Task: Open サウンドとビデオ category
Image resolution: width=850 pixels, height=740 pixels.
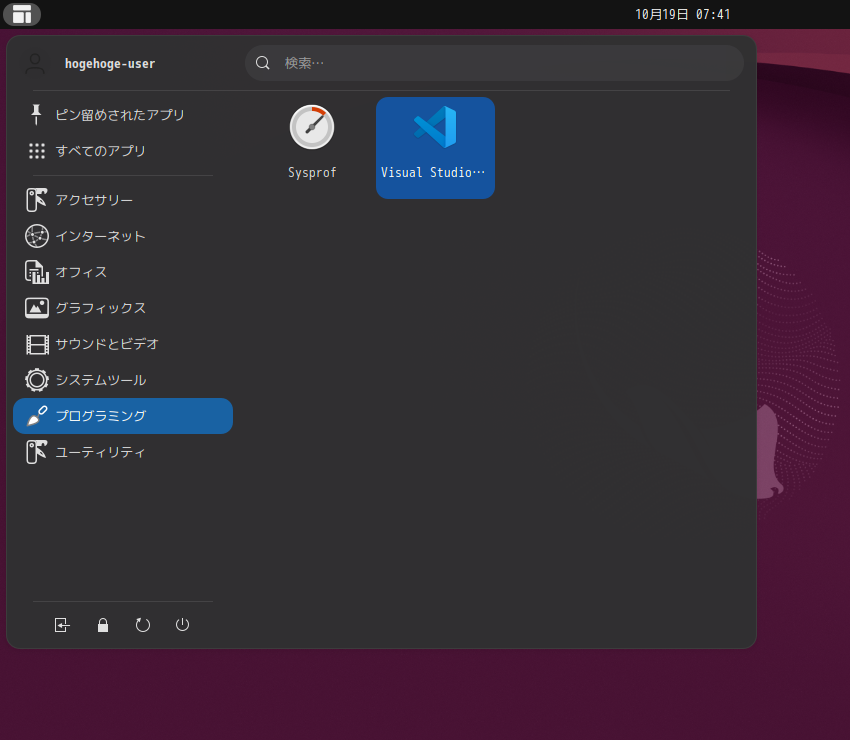Action: point(123,344)
